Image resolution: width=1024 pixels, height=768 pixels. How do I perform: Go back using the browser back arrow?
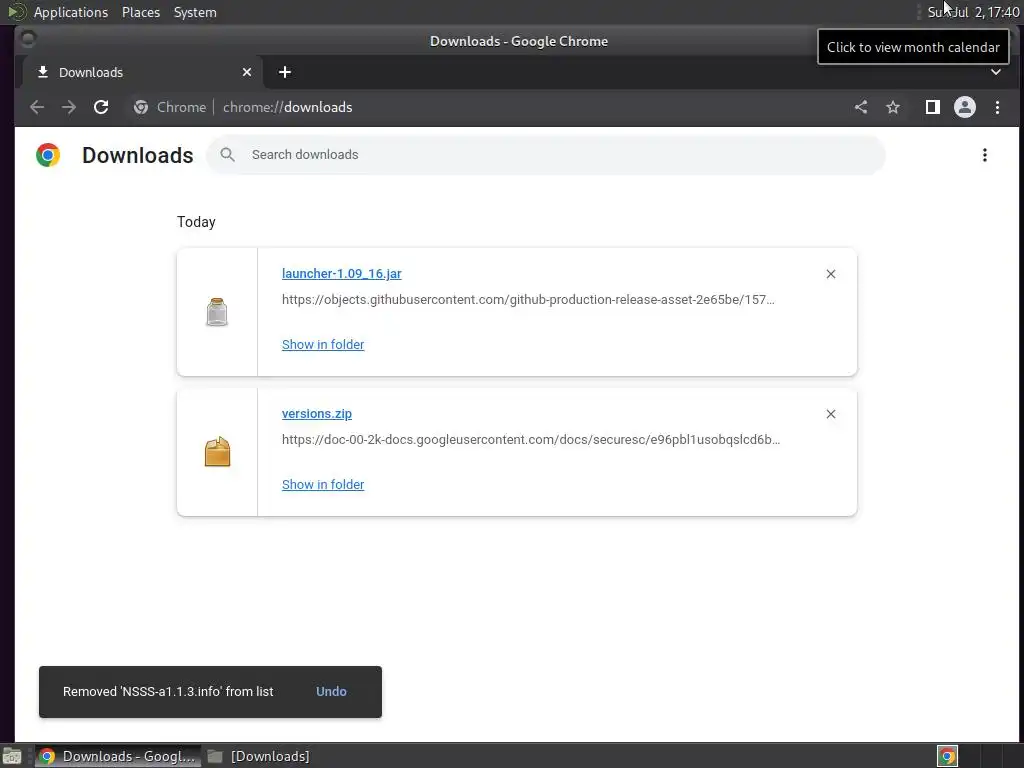[x=37, y=107]
